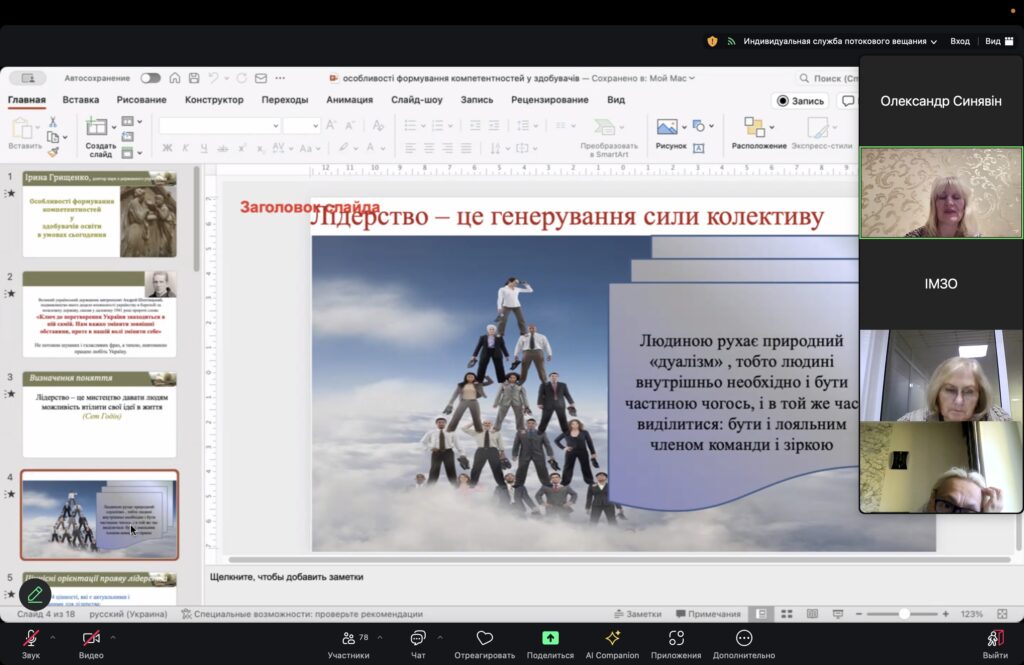Click the Отреагировать heart icon
This screenshot has width=1024, height=665.
pos(484,638)
